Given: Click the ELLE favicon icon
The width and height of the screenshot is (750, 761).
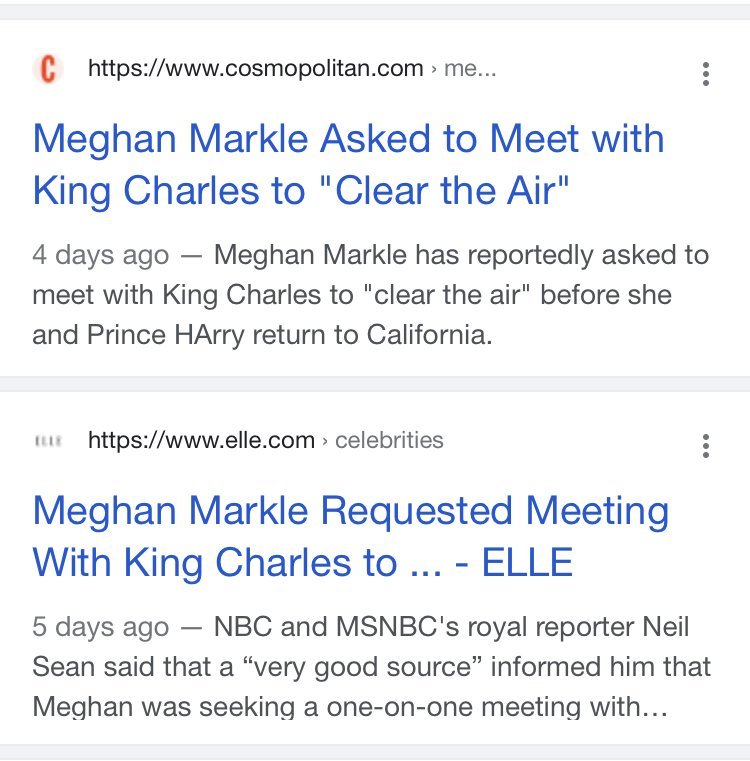Looking at the screenshot, I should (47, 441).
